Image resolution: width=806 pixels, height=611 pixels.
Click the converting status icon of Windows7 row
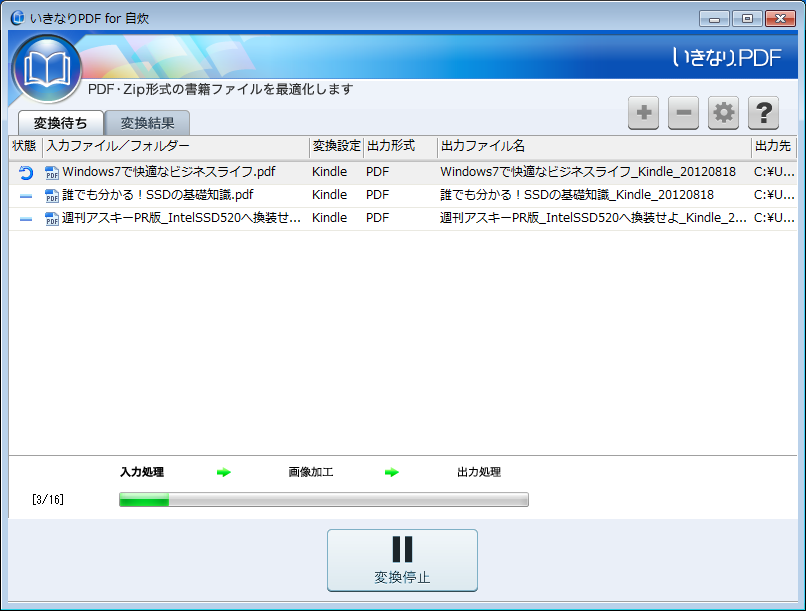[x=26, y=173]
